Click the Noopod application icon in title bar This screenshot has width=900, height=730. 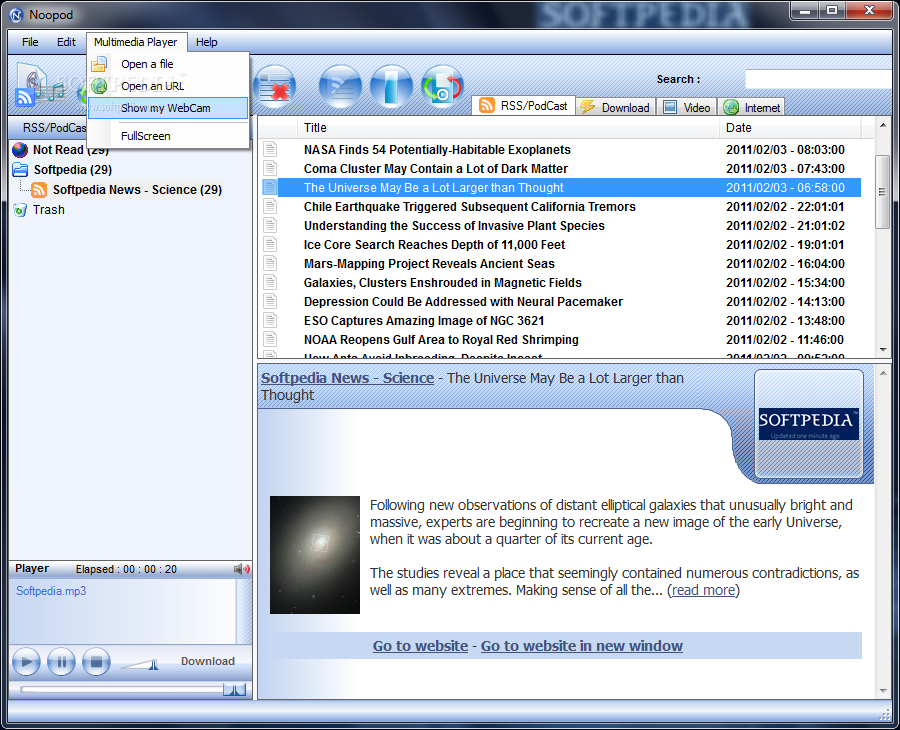pos(16,14)
